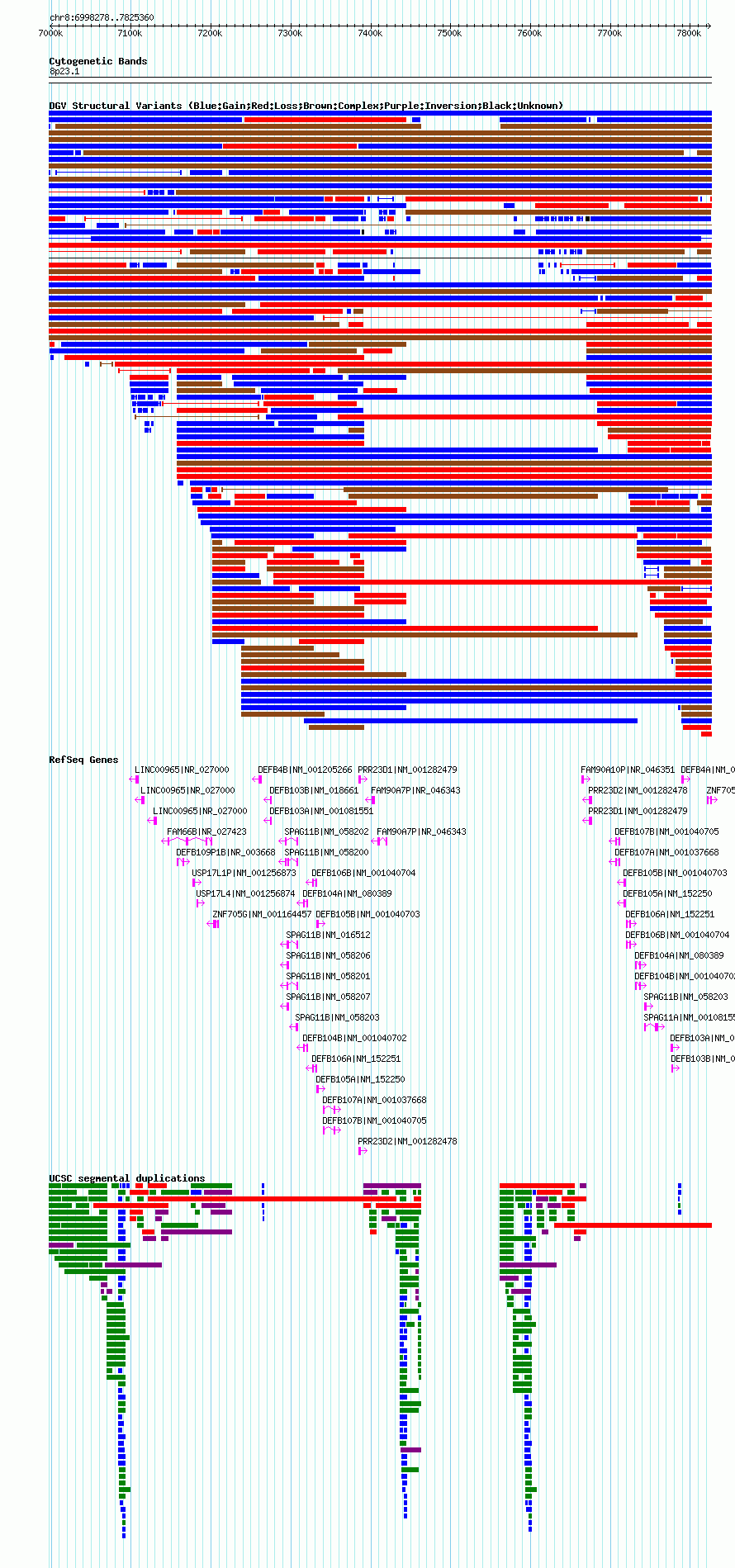Open gene label DEFB109P1B|NR_003668

click(x=225, y=852)
